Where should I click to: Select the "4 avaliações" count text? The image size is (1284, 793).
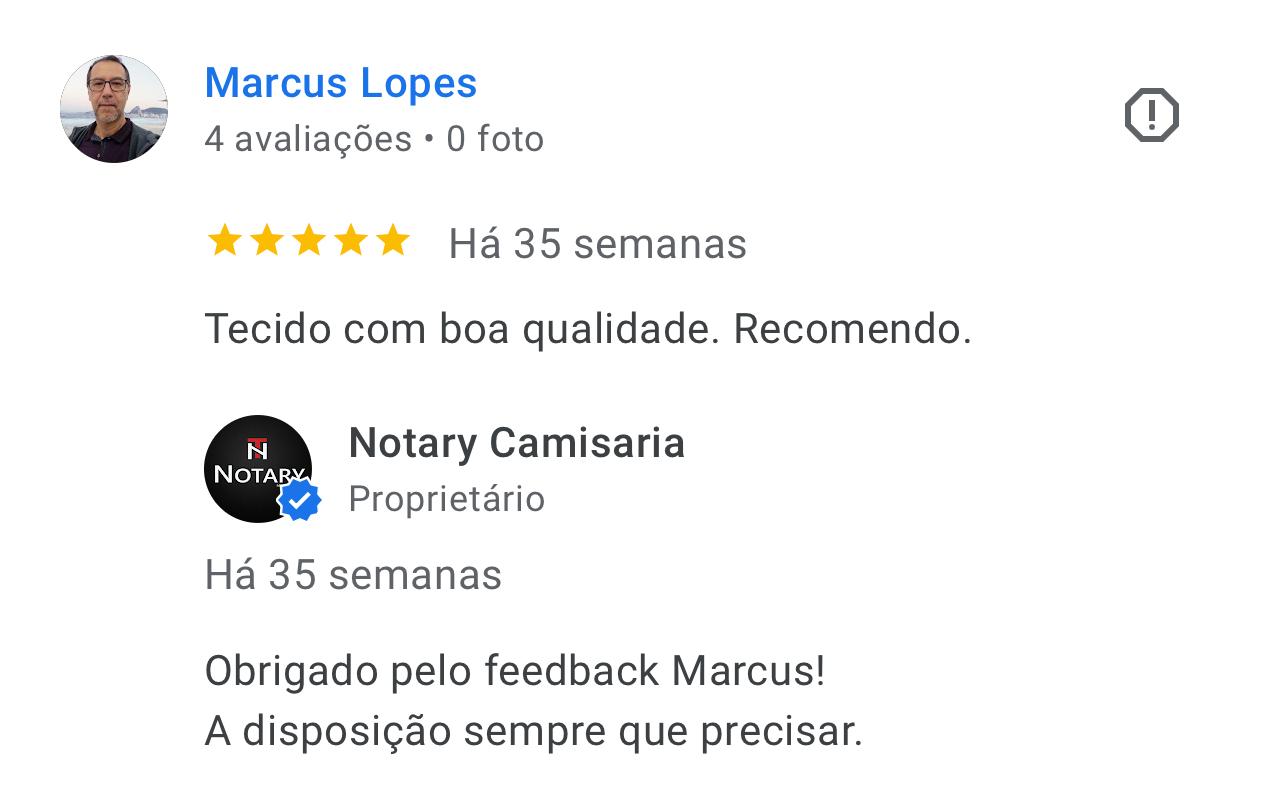(x=308, y=139)
